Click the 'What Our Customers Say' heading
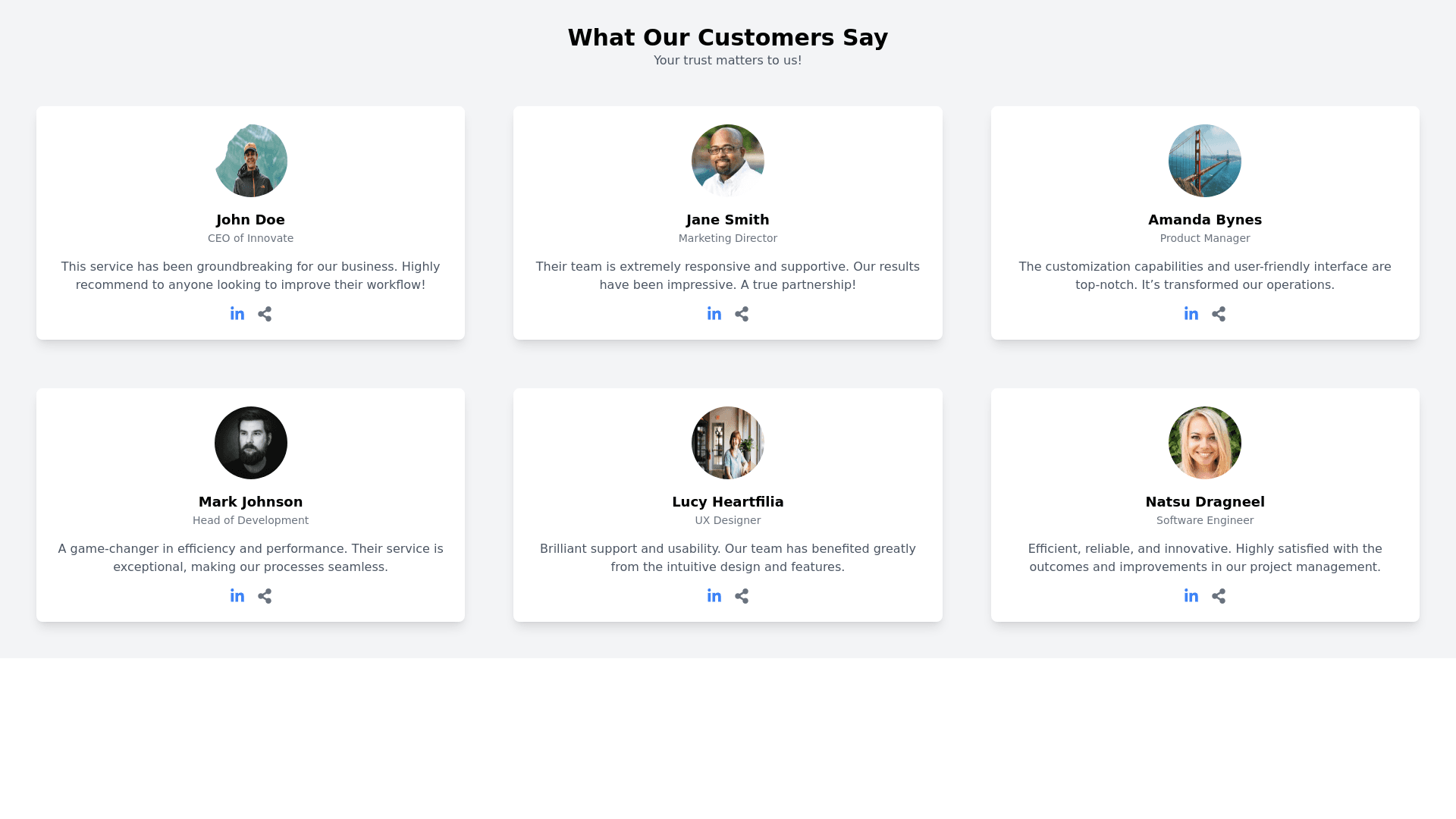 click(x=728, y=37)
